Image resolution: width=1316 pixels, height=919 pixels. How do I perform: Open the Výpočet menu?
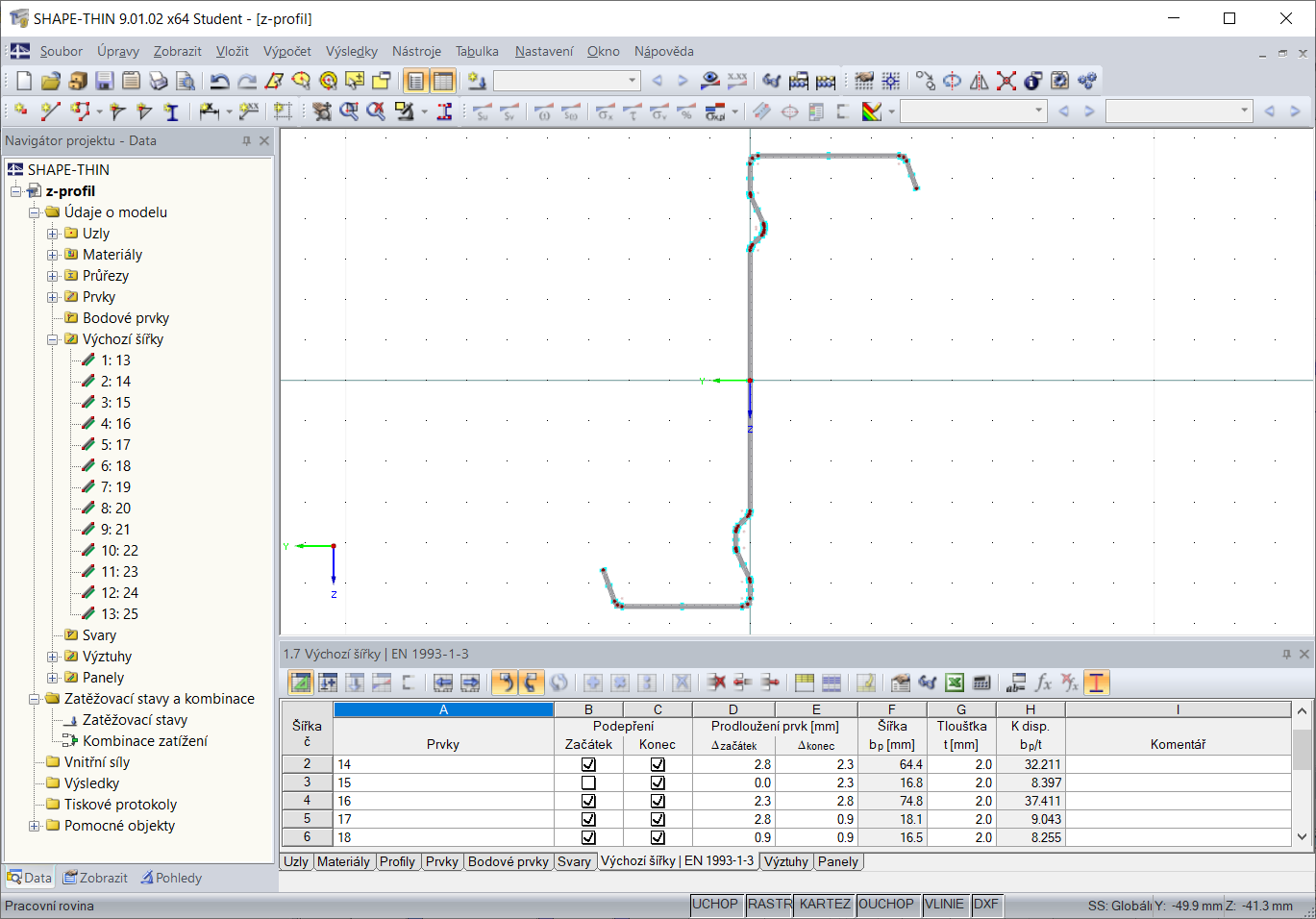287,52
